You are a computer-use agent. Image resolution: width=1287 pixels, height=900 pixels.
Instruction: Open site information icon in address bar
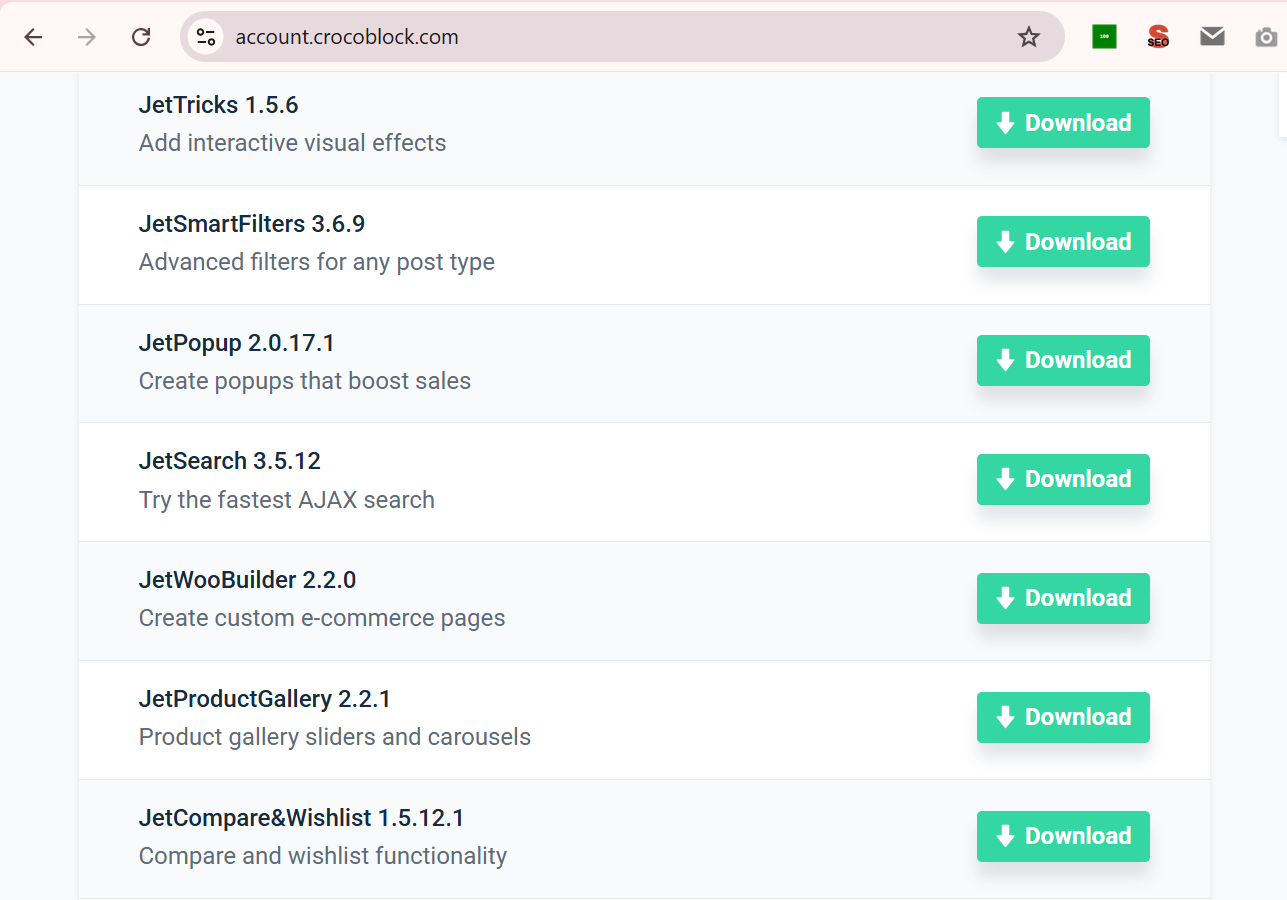pos(206,37)
